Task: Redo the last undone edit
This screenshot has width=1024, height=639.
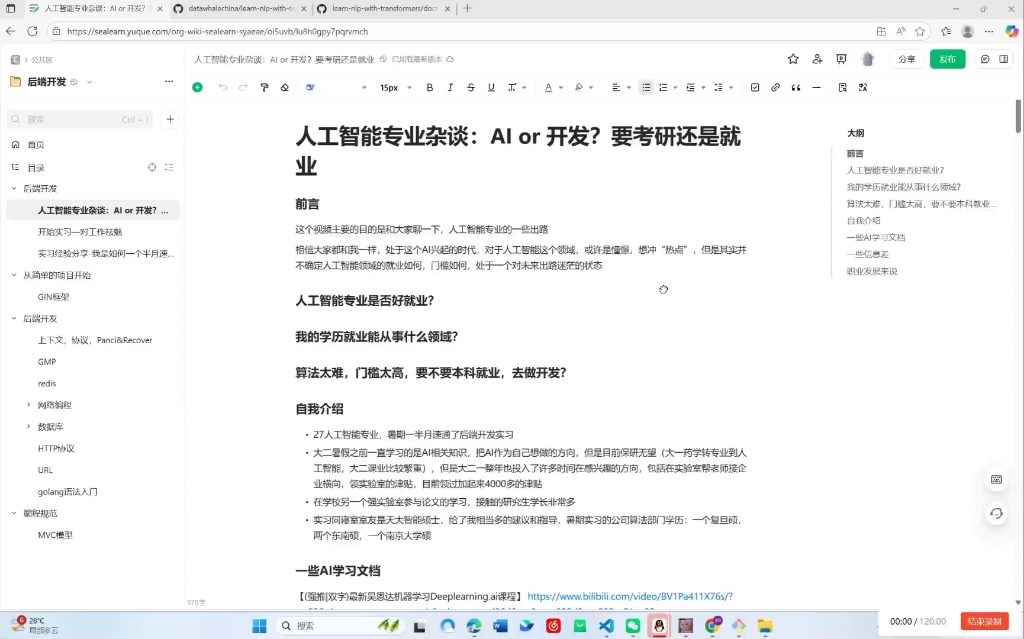Action: click(x=243, y=88)
